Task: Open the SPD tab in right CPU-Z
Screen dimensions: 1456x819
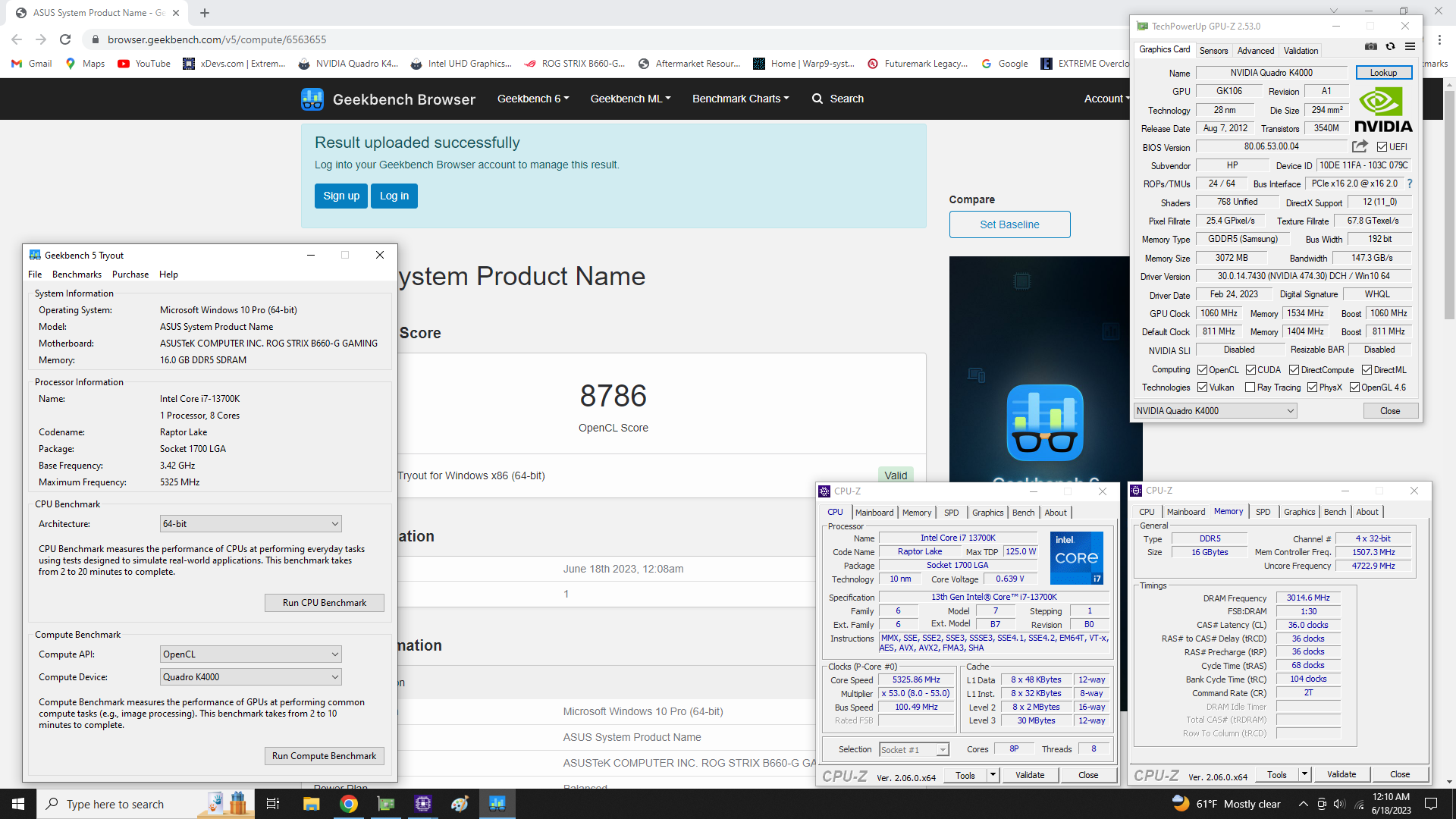Action: click(1263, 512)
